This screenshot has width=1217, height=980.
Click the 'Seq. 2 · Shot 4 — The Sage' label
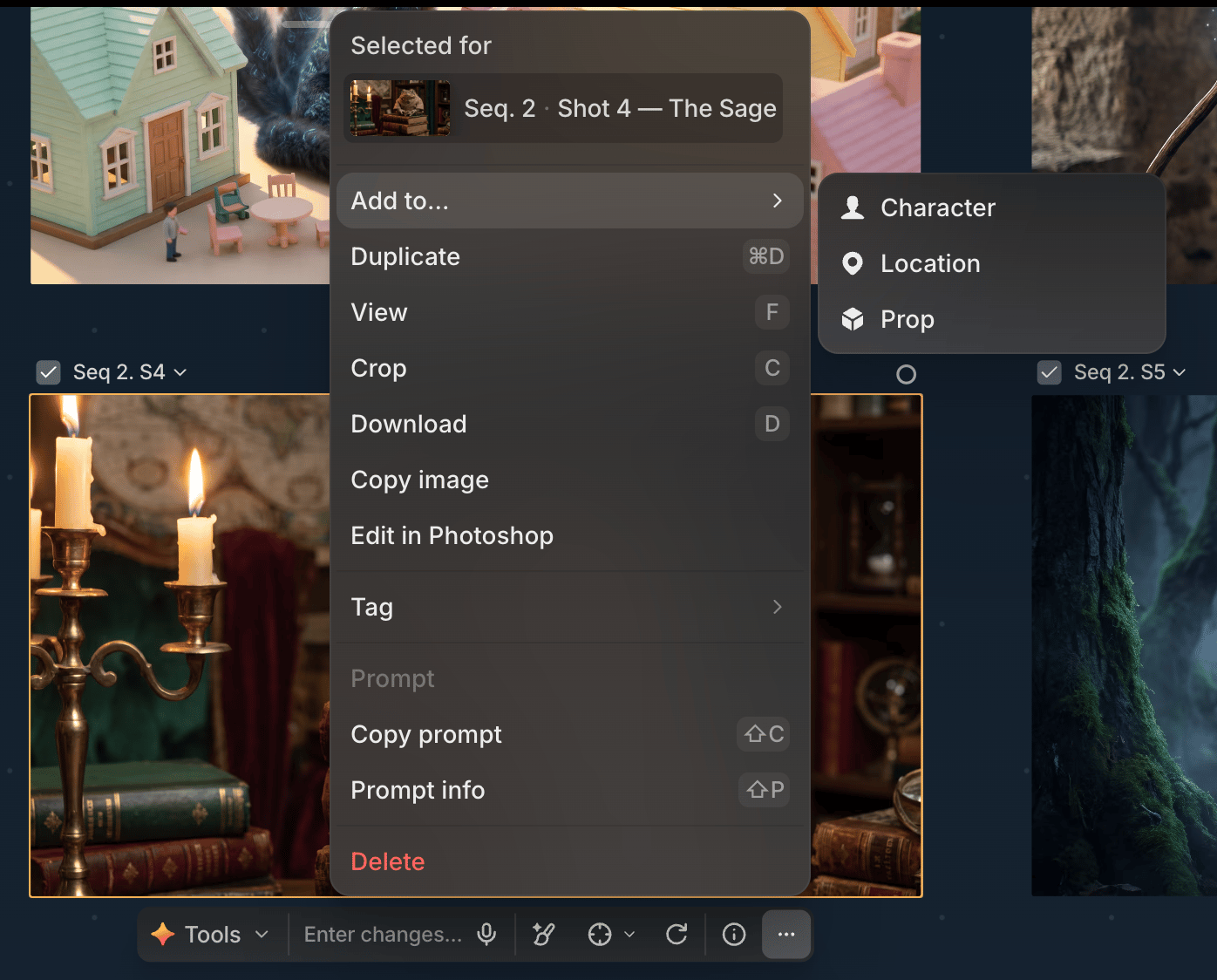point(620,108)
